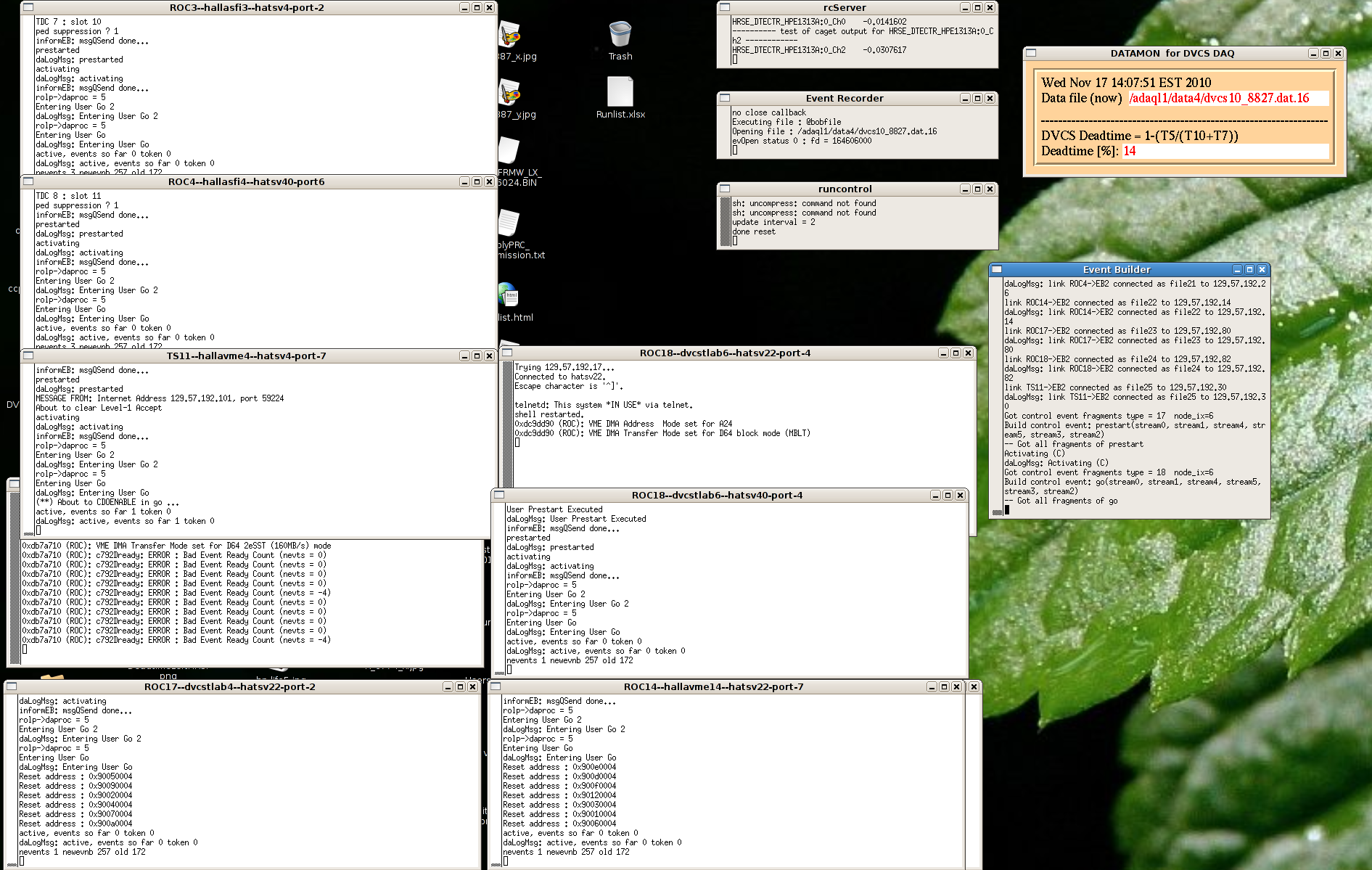Viewport: 1372px width, 870px height.
Task: Click the DATAMON for DVCS DAQ title bar
Action: point(1172,53)
